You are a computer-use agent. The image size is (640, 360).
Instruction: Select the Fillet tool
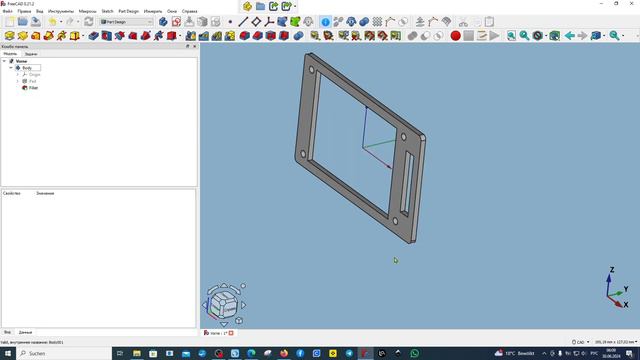(x=244, y=36)
